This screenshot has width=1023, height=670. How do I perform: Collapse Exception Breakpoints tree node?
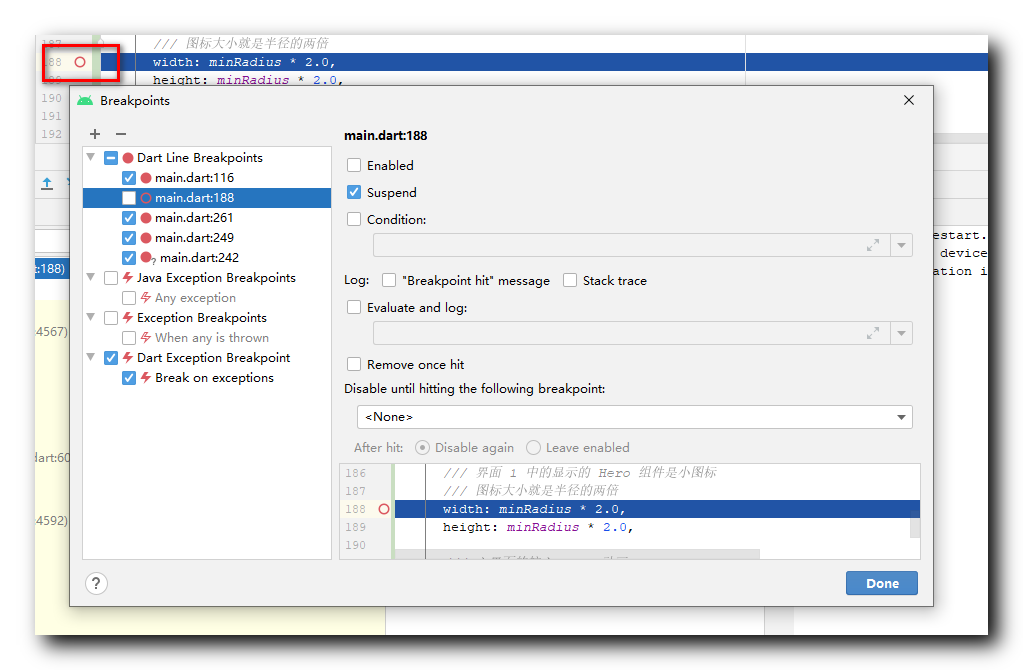point(91,317)
